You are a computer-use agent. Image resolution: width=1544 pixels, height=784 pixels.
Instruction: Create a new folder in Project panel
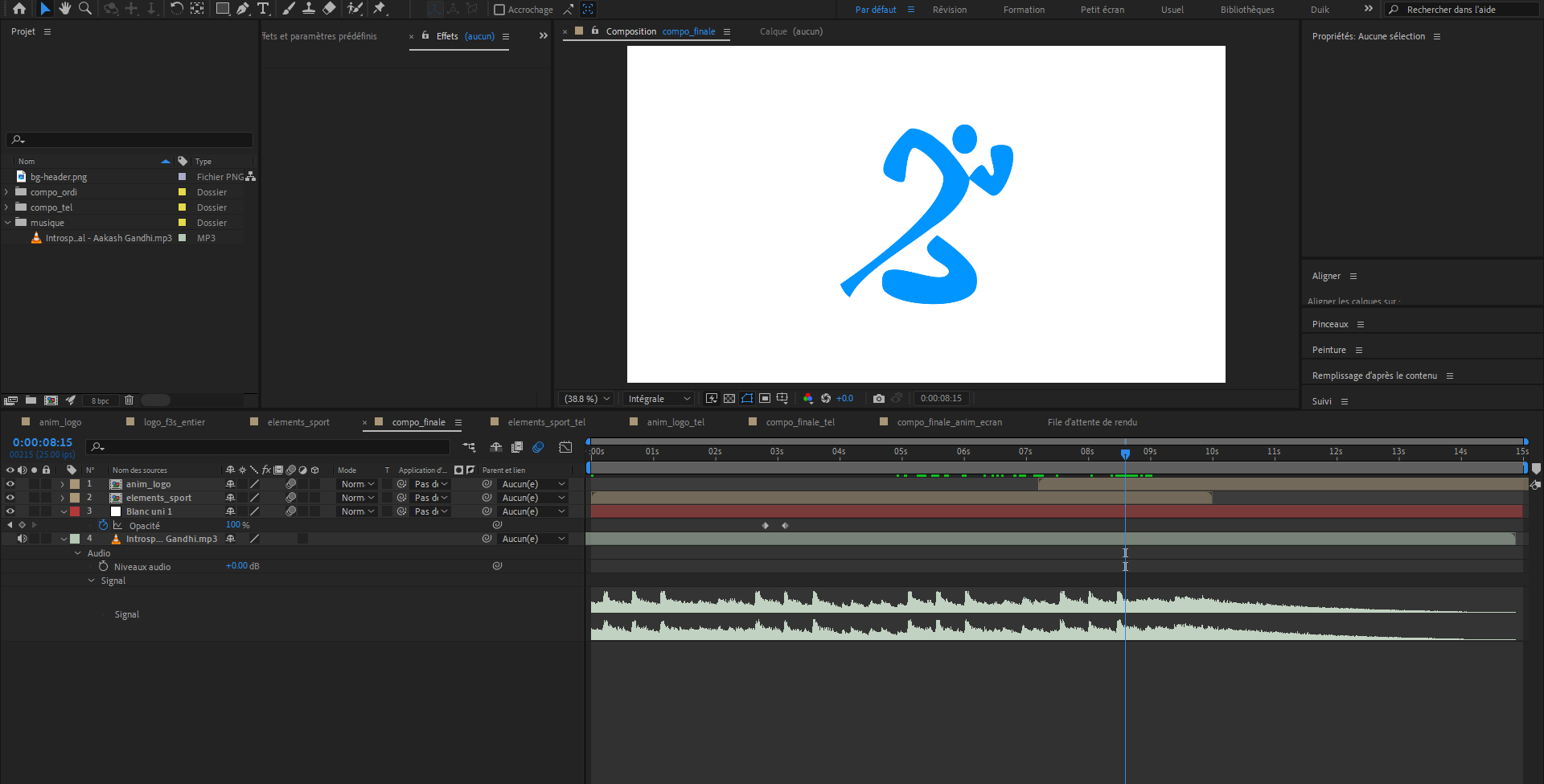click(x=31, y=400)
